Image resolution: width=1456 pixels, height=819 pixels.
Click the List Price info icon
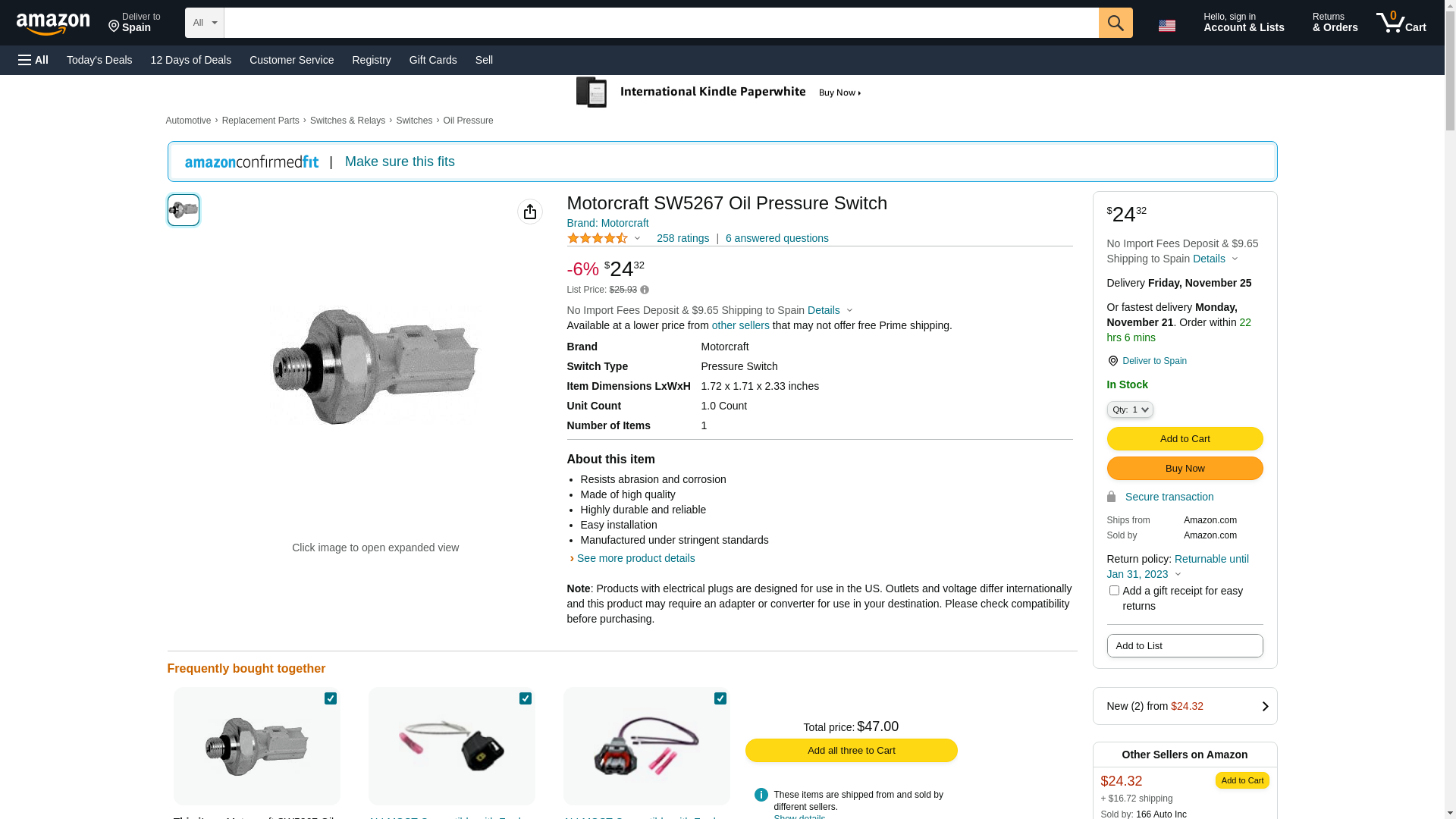645,290
